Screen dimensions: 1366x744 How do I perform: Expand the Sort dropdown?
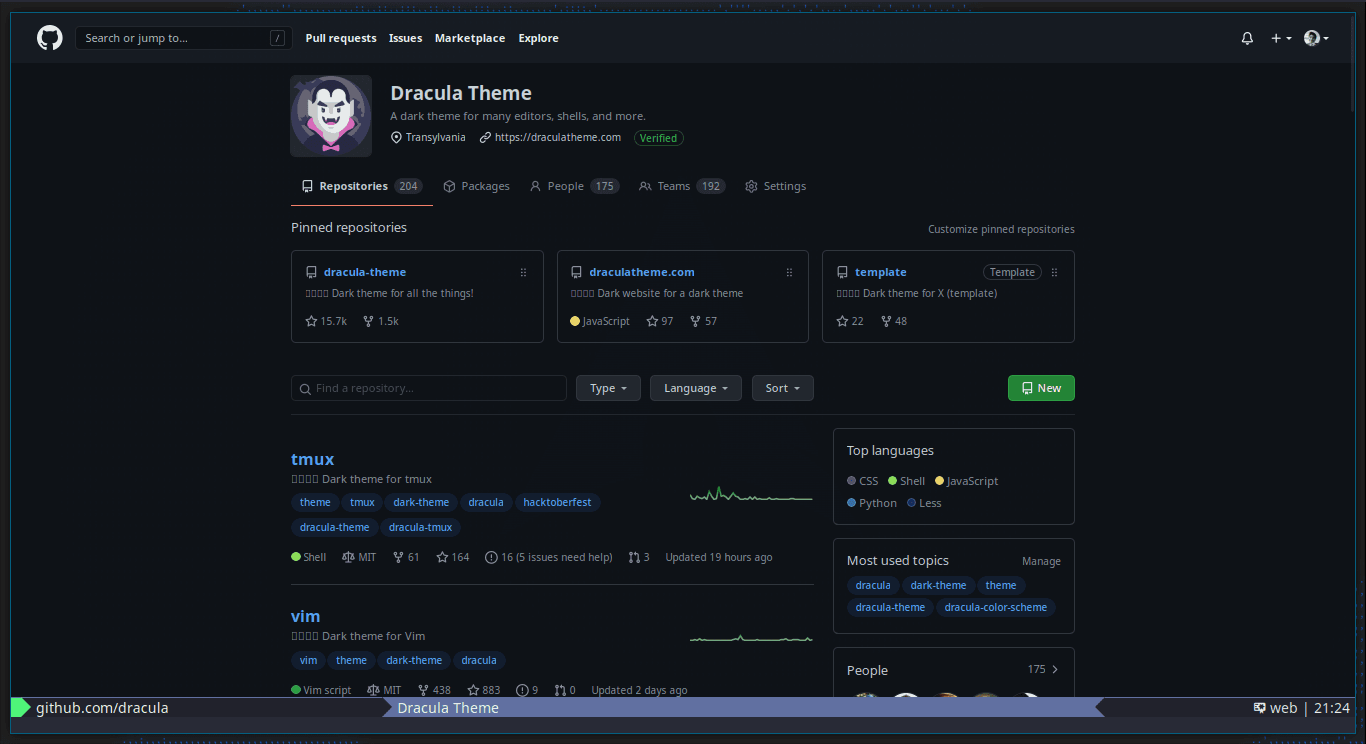783,388
